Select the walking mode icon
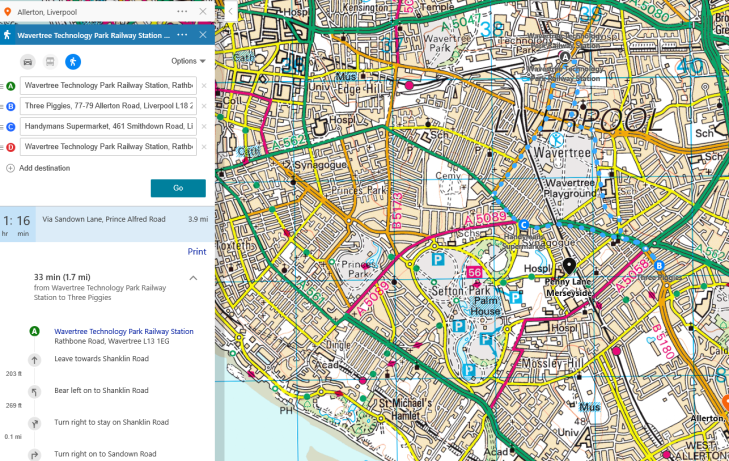729x461 pixels. pyautogui.click(x=73, y=61)
